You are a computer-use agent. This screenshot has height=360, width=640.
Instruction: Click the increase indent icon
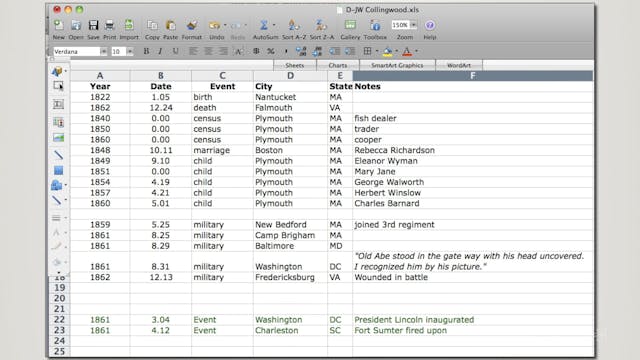coord(350,51)
